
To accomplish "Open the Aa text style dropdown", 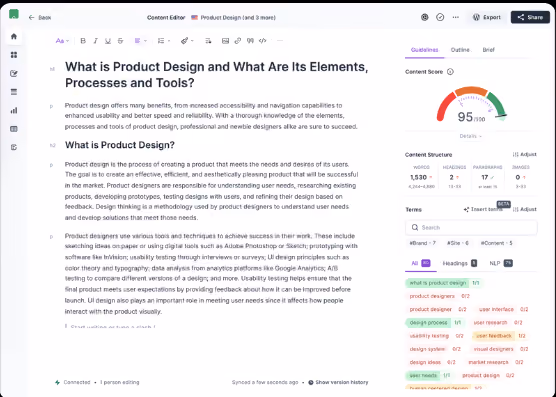I will tap(62, 41).
